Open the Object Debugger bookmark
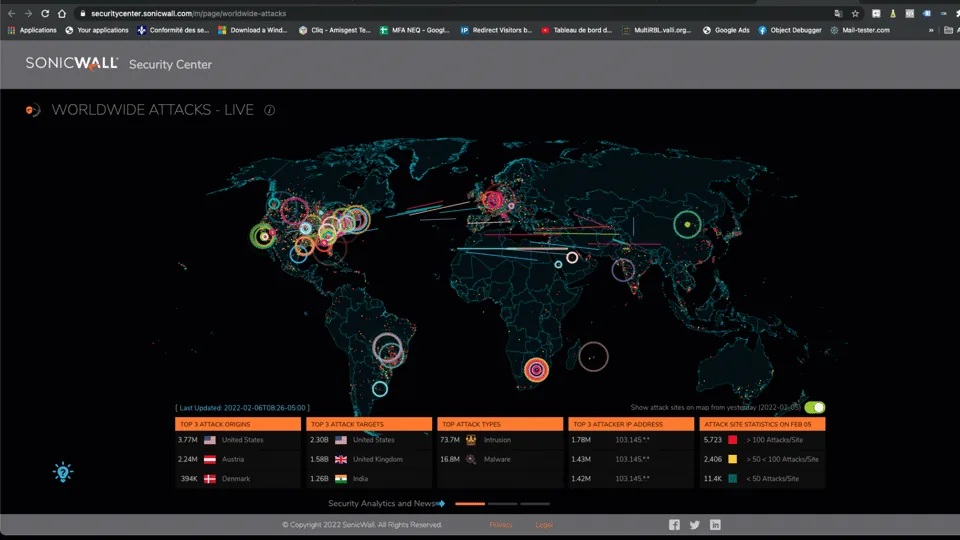Viewport: 960px width, 540px height. (790, 30)
